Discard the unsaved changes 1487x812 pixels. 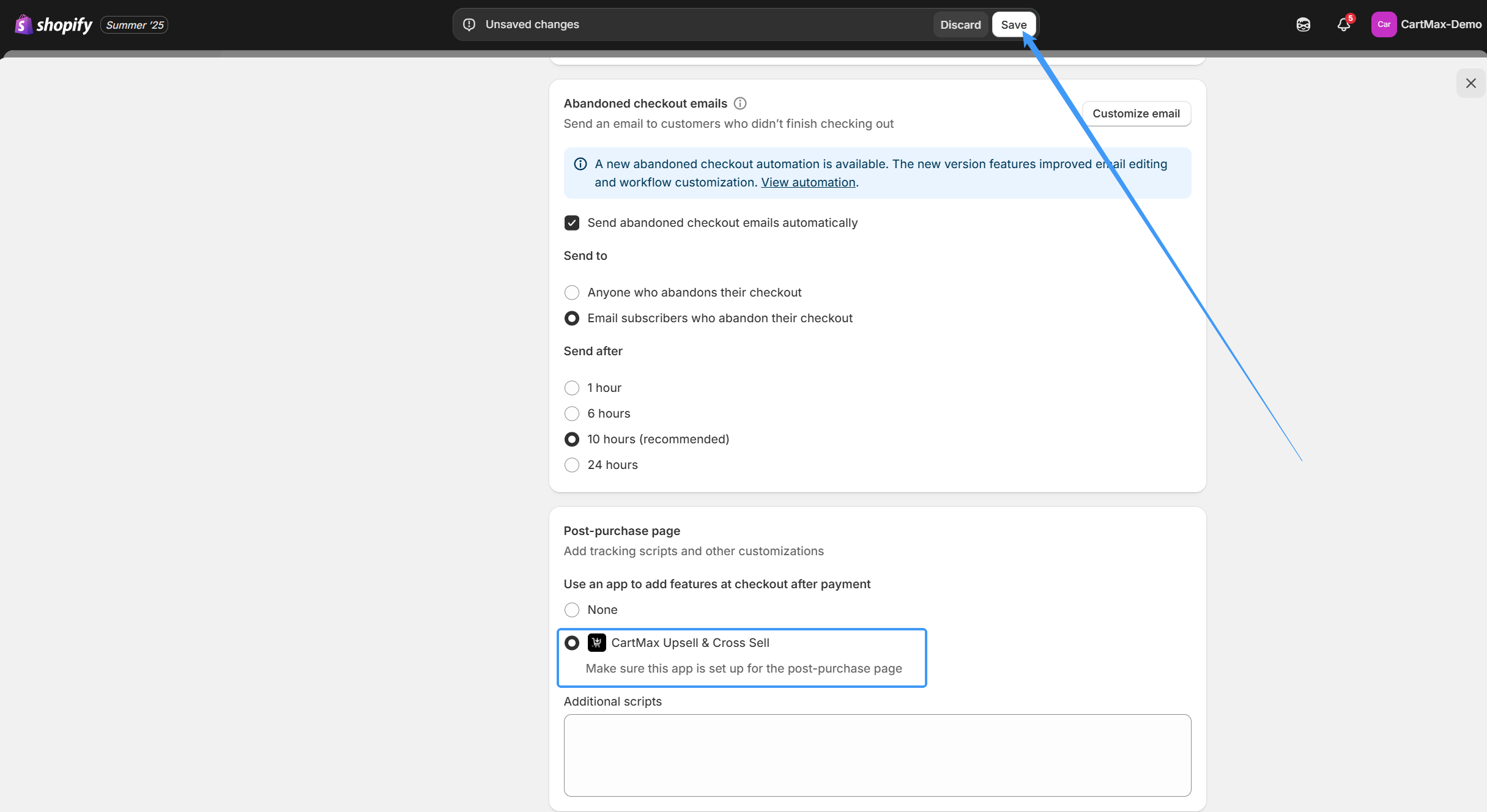960,25
